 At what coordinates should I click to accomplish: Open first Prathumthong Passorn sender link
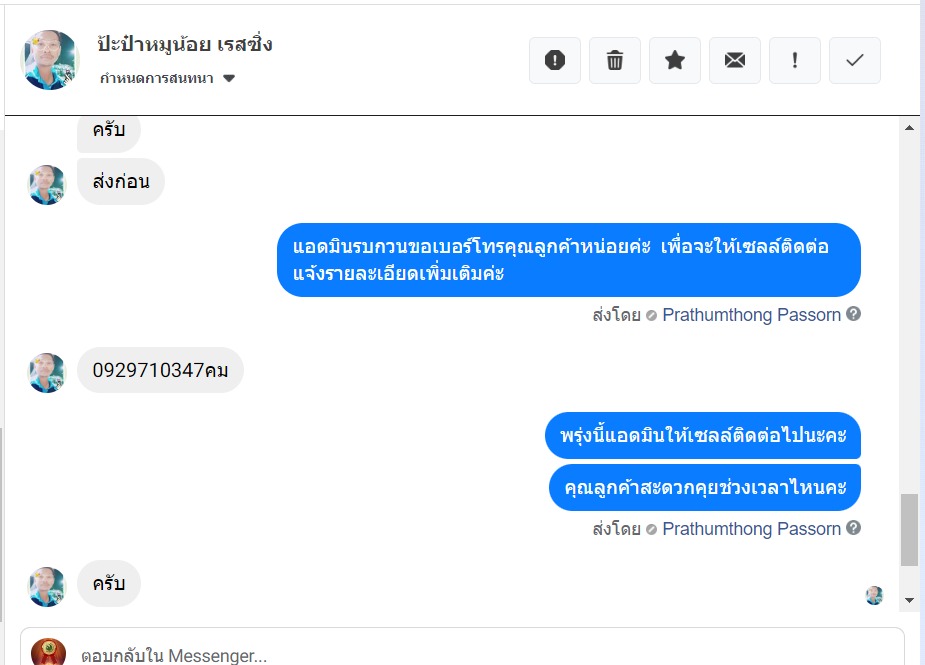point(751,315)
